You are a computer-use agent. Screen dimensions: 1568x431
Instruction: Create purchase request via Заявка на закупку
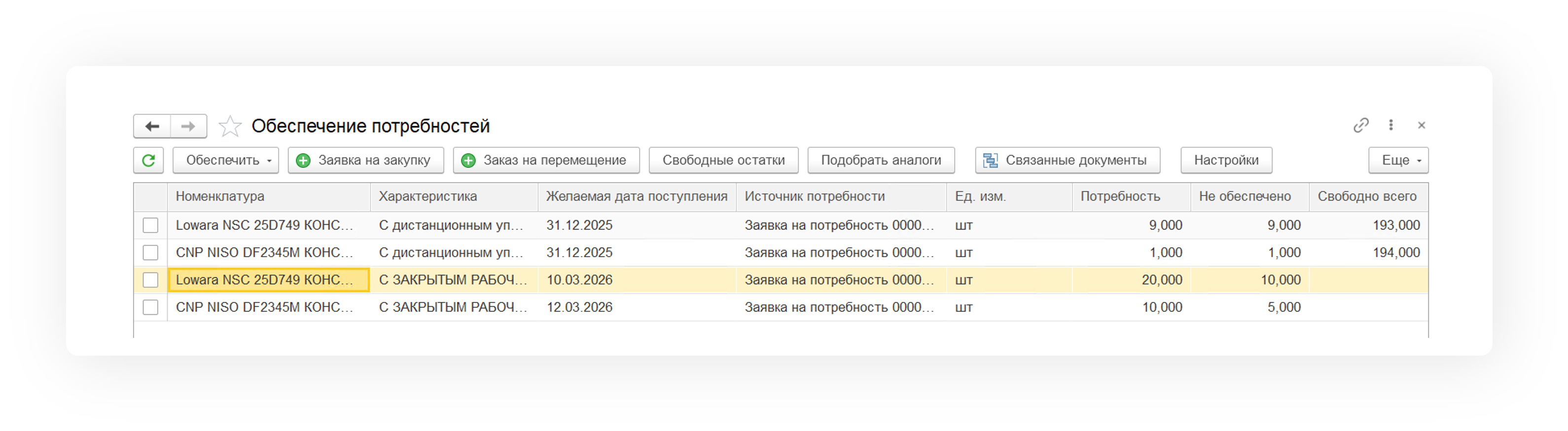(365, 161)
